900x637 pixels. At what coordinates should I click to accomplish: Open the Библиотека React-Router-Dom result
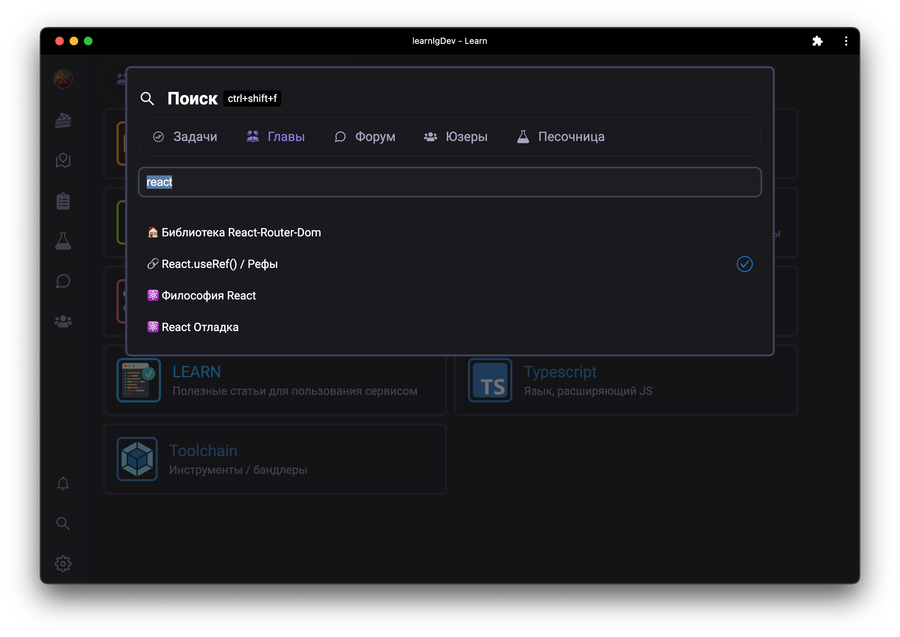240,233
